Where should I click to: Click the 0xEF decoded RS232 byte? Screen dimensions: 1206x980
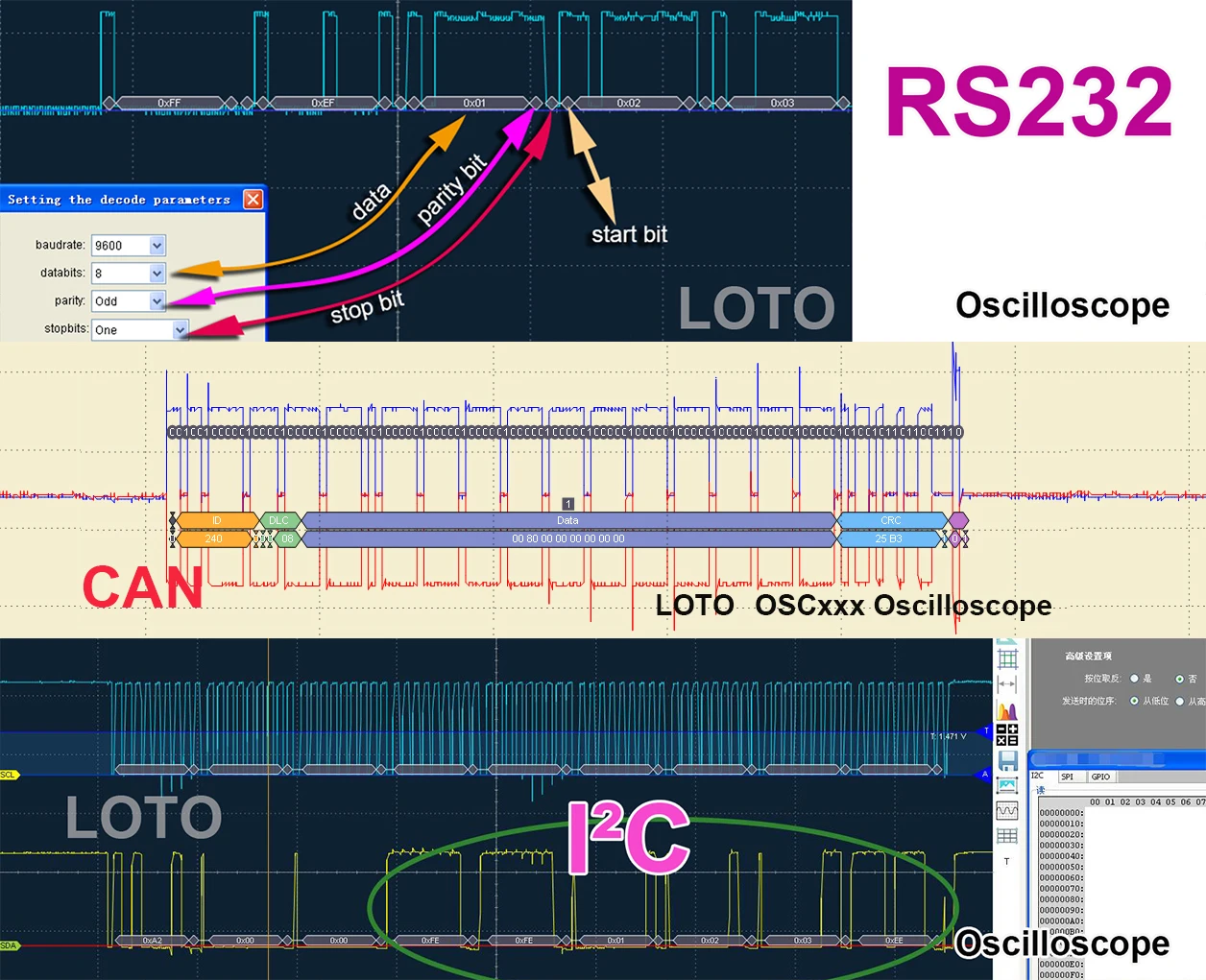pos(323,103)
